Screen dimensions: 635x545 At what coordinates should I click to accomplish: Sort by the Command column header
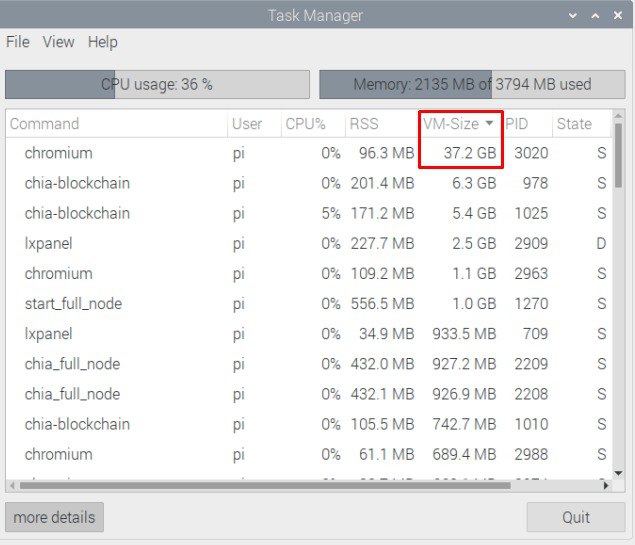point(117,123)
